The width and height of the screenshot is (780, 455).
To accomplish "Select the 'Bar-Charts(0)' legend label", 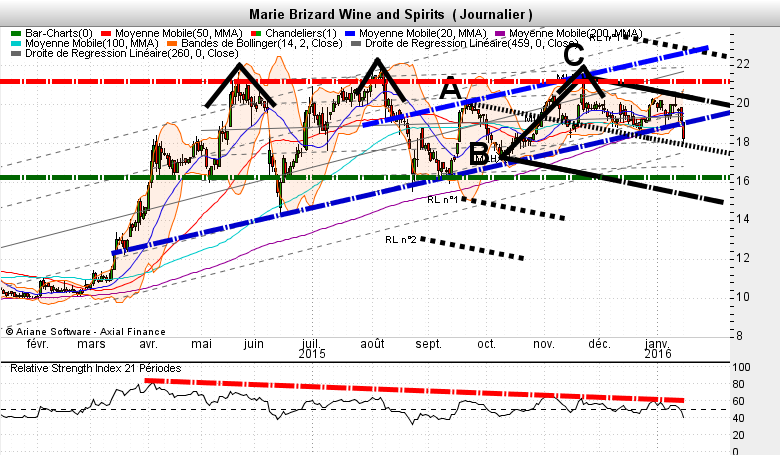I will click(59, 33).
